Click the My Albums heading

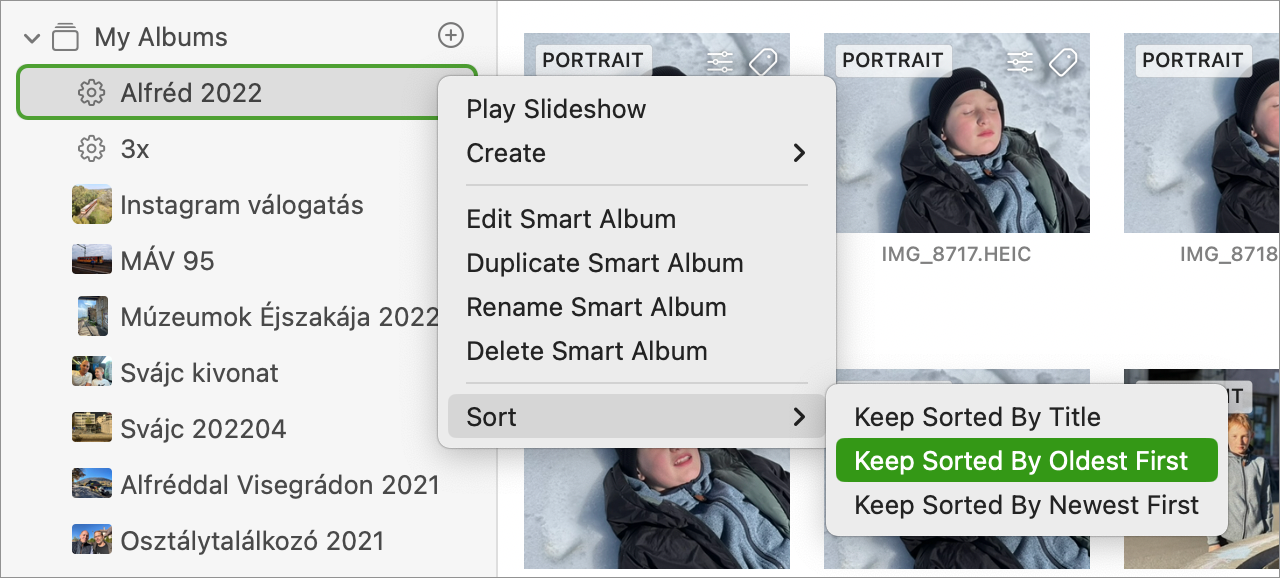point(161,37)
